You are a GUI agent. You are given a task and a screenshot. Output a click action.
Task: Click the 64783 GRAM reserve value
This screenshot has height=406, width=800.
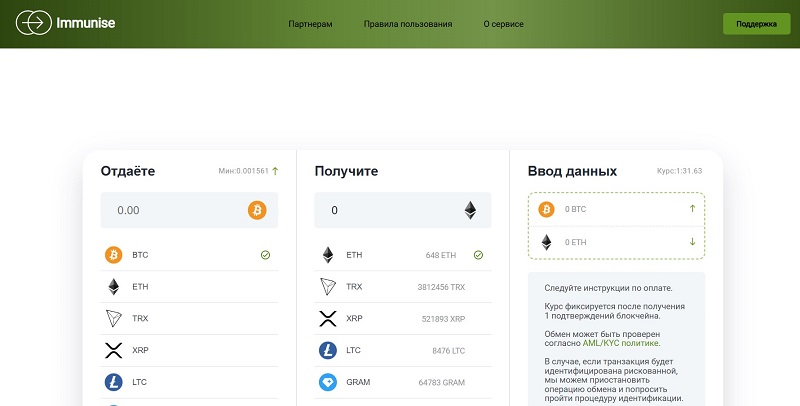pos(442,383)
